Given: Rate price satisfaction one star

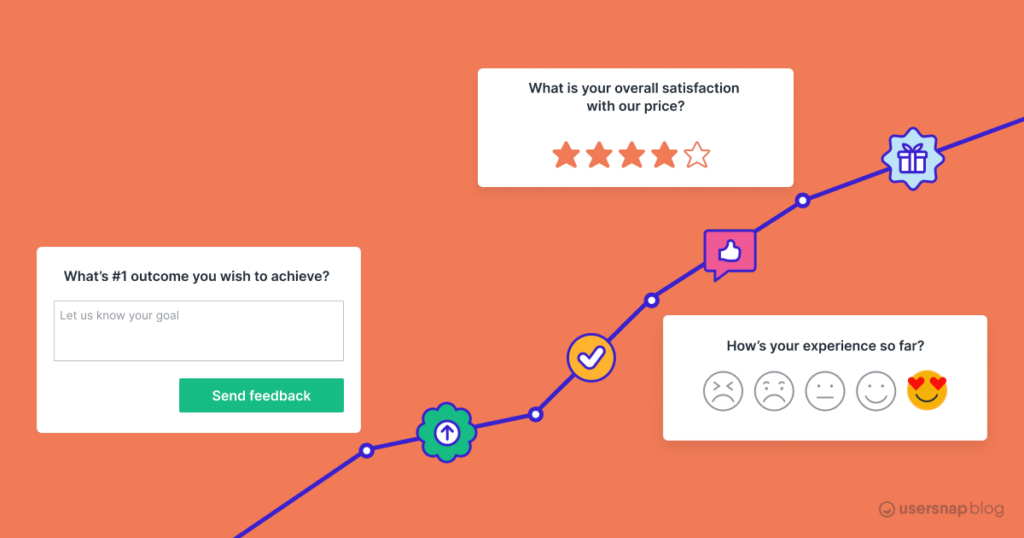Looking at the screenshot, I should [x=566, y=155].
